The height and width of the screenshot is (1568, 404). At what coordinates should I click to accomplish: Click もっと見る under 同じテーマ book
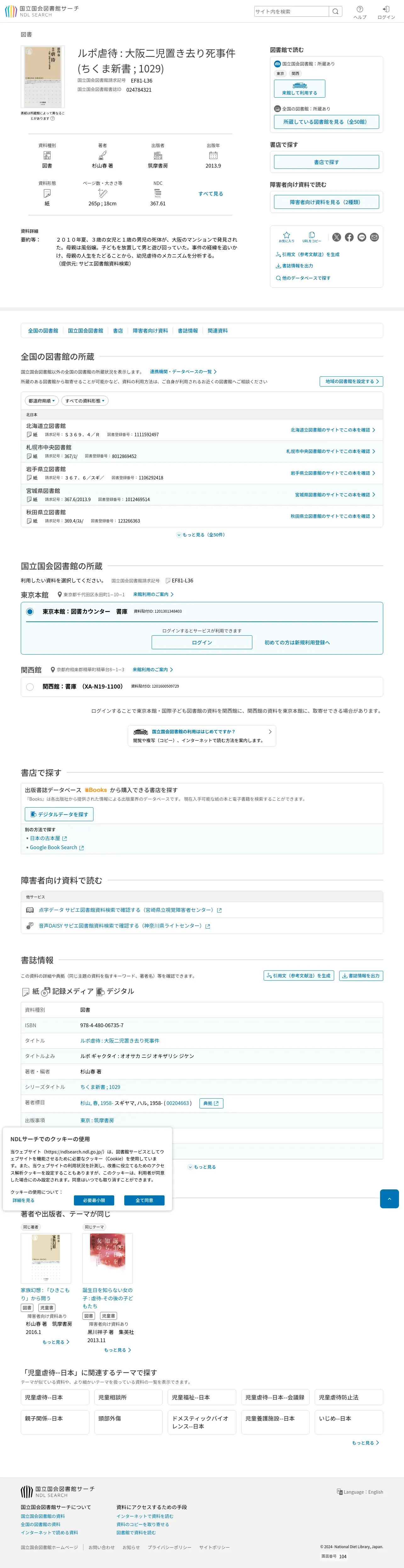(x=117, y=1349)
